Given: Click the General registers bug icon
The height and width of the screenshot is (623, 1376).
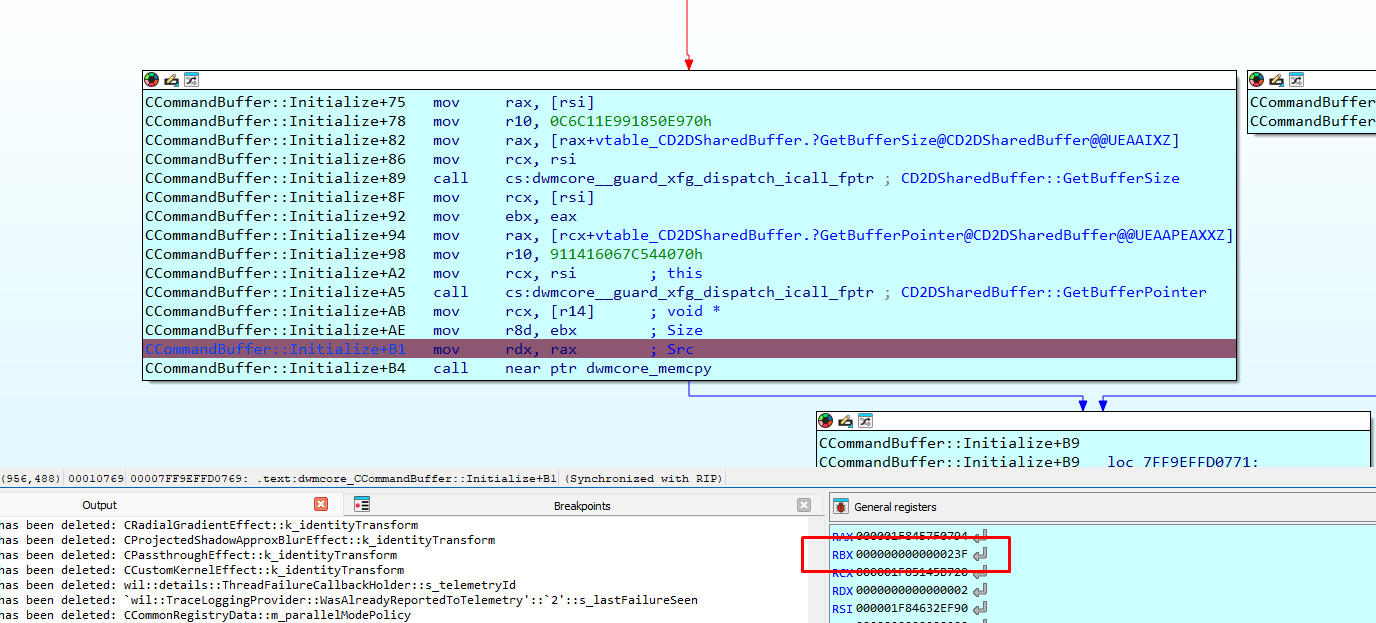Looking at the screenshot, I should point(840,507).
